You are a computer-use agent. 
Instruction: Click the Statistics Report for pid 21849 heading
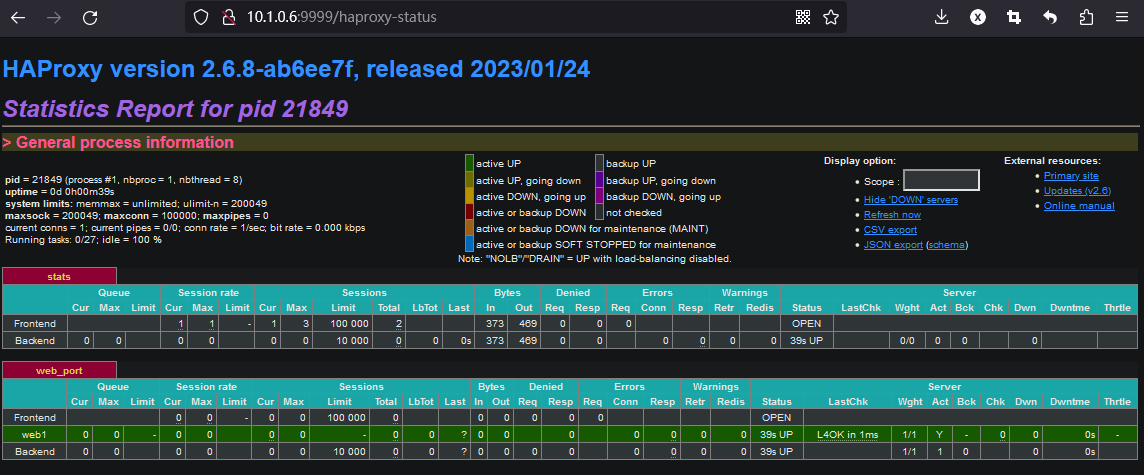click(x=175, y=109)
